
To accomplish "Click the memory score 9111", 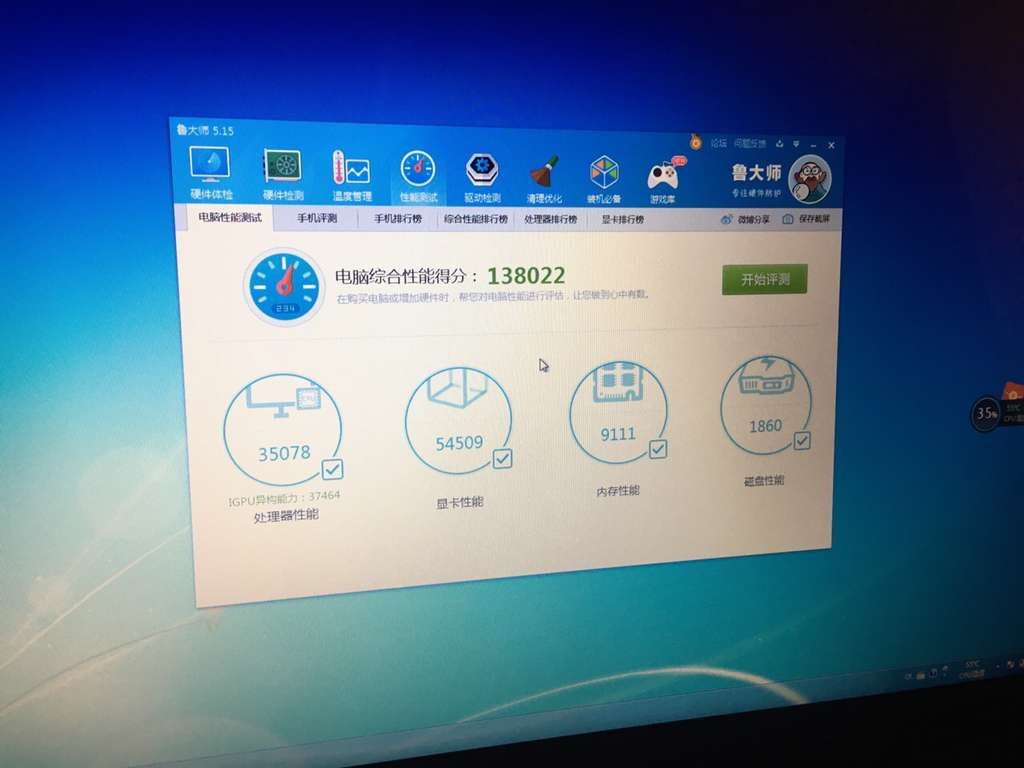I will pyautogui.click(x=618, y=434).
